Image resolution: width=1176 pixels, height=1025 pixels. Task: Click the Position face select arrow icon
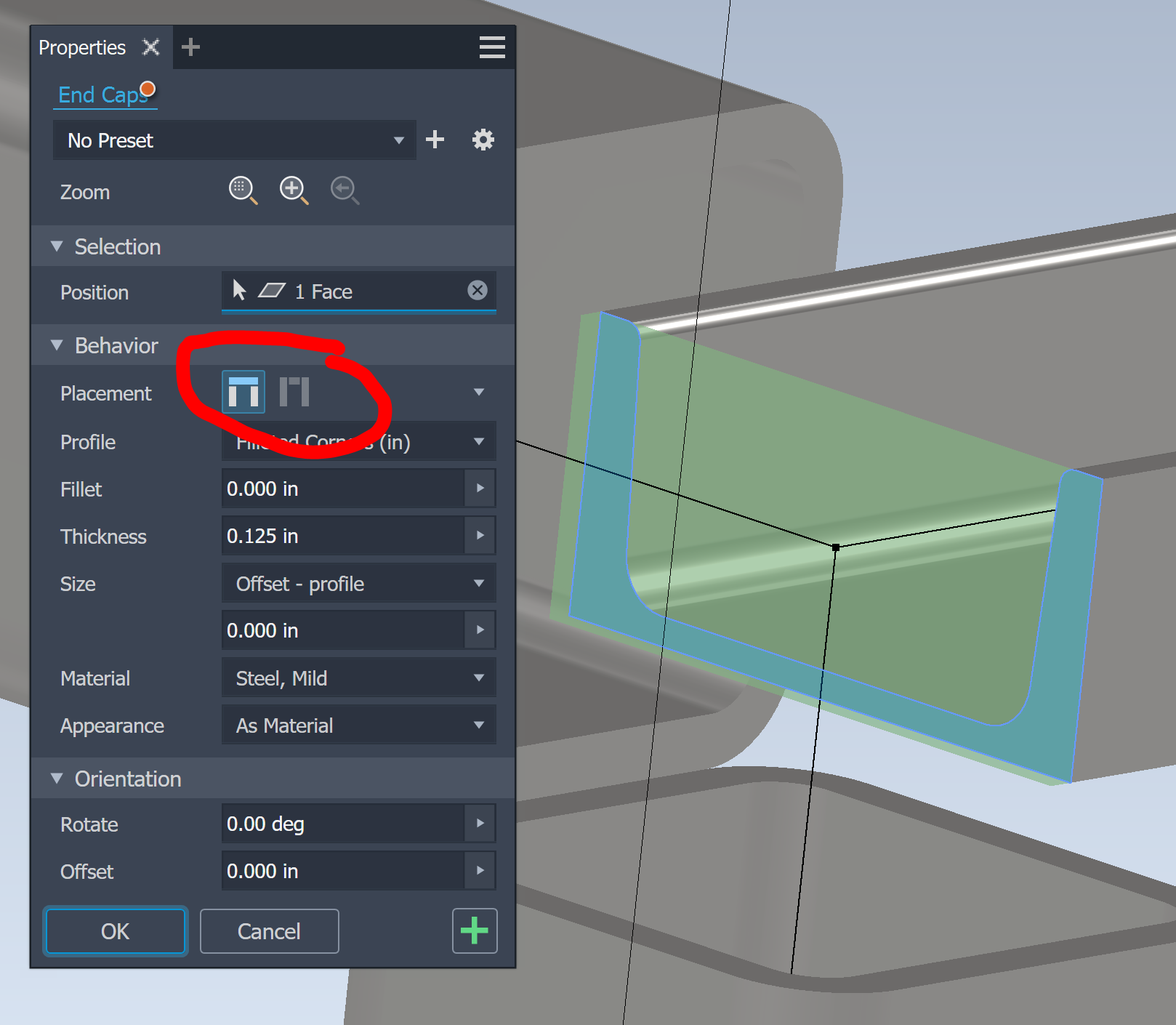(238, 290)
